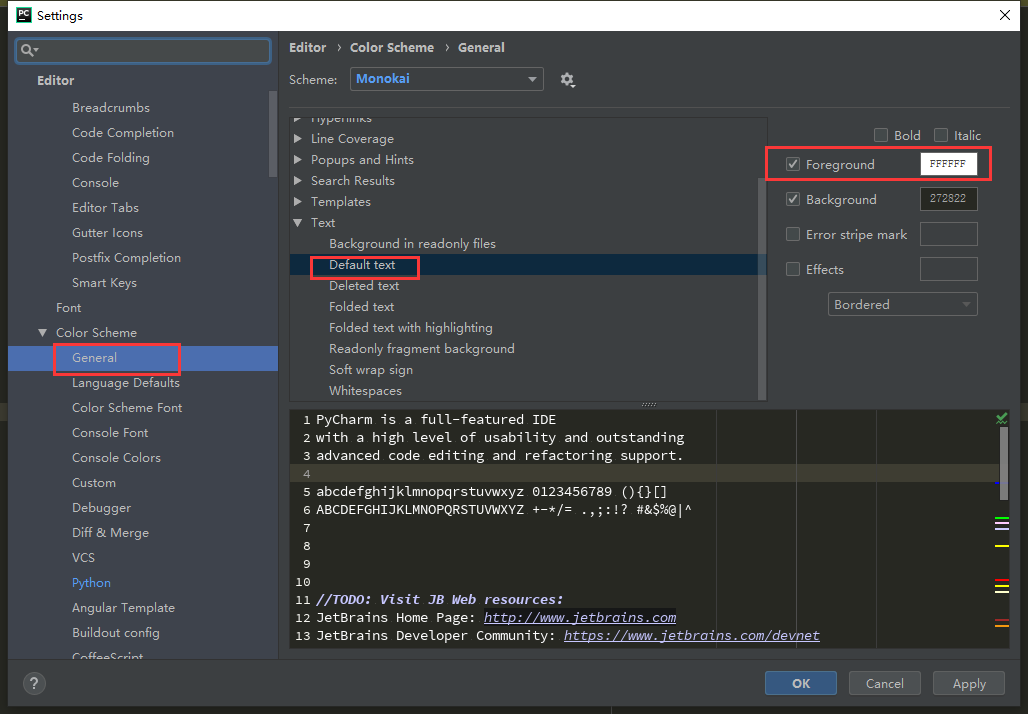1028x714 pixels.
Task: Click the Editor breadcrumb
Action: click(307, 47)
